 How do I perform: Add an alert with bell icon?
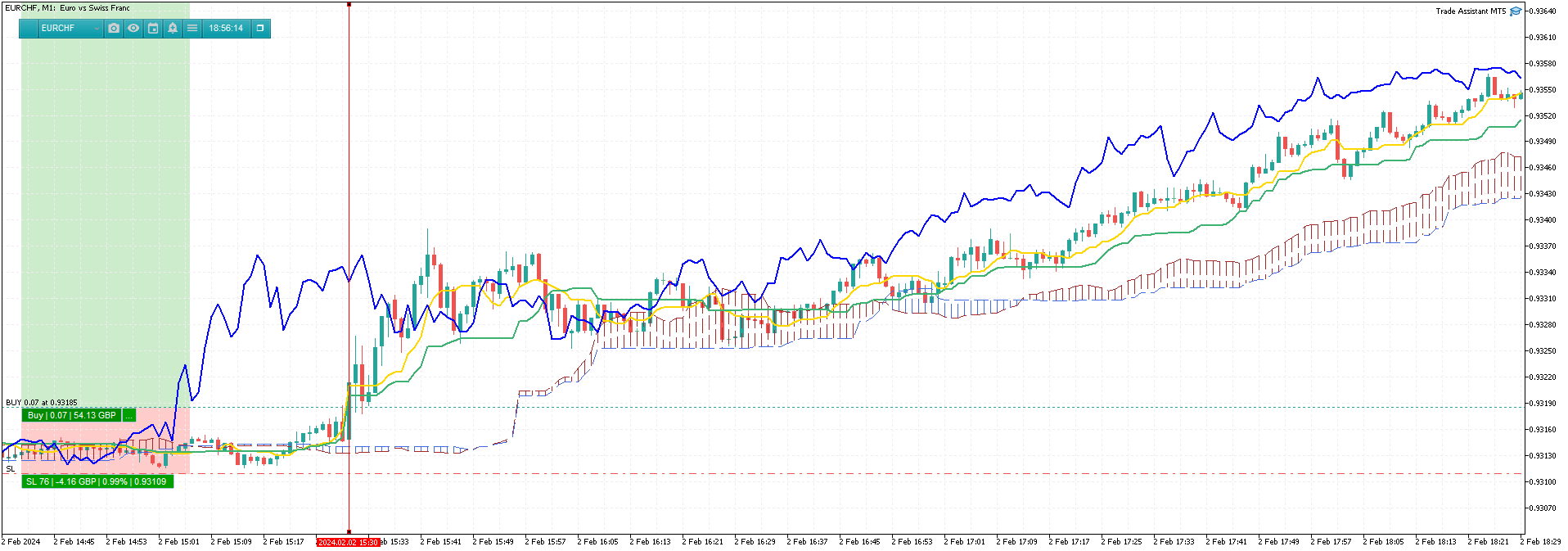(x=173, y=28)
